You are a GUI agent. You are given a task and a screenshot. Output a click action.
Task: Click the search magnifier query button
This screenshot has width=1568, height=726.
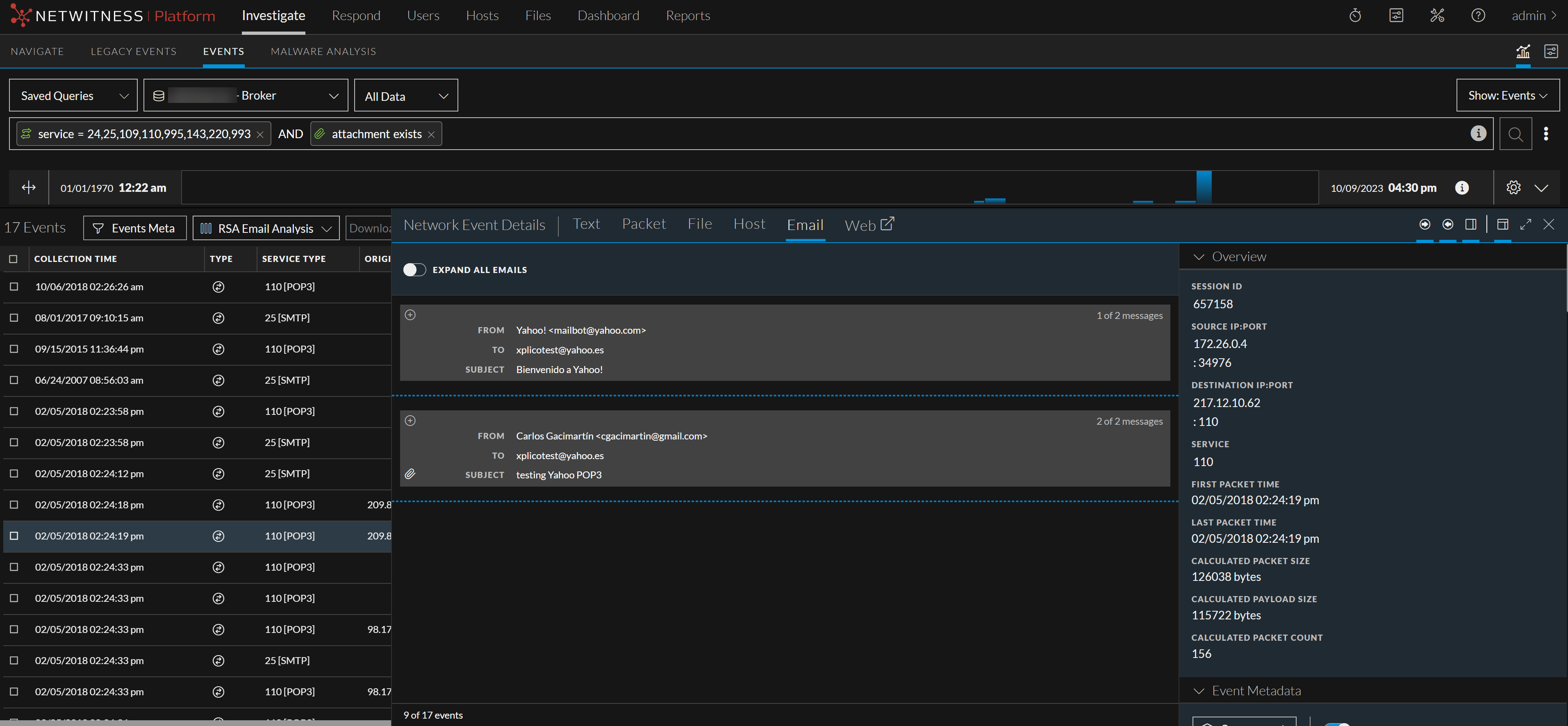(x=1515, y=134)
